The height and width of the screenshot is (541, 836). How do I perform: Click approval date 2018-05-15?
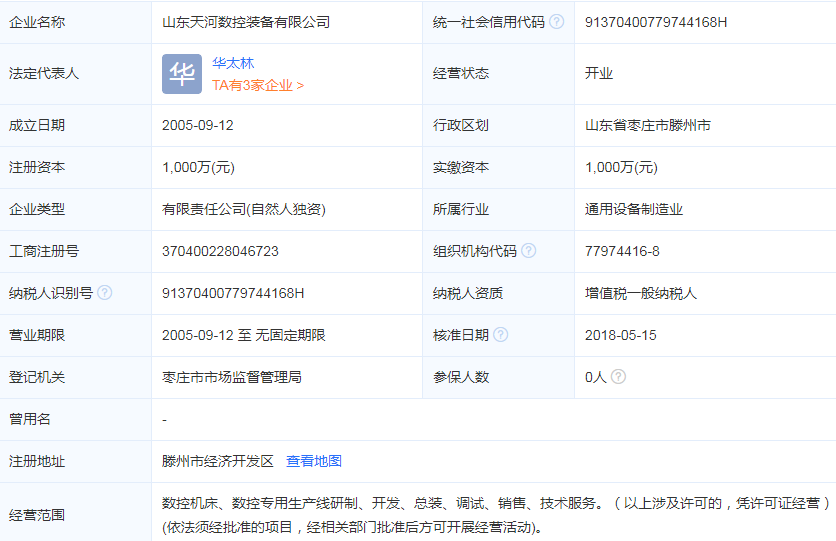pos(621,335)
